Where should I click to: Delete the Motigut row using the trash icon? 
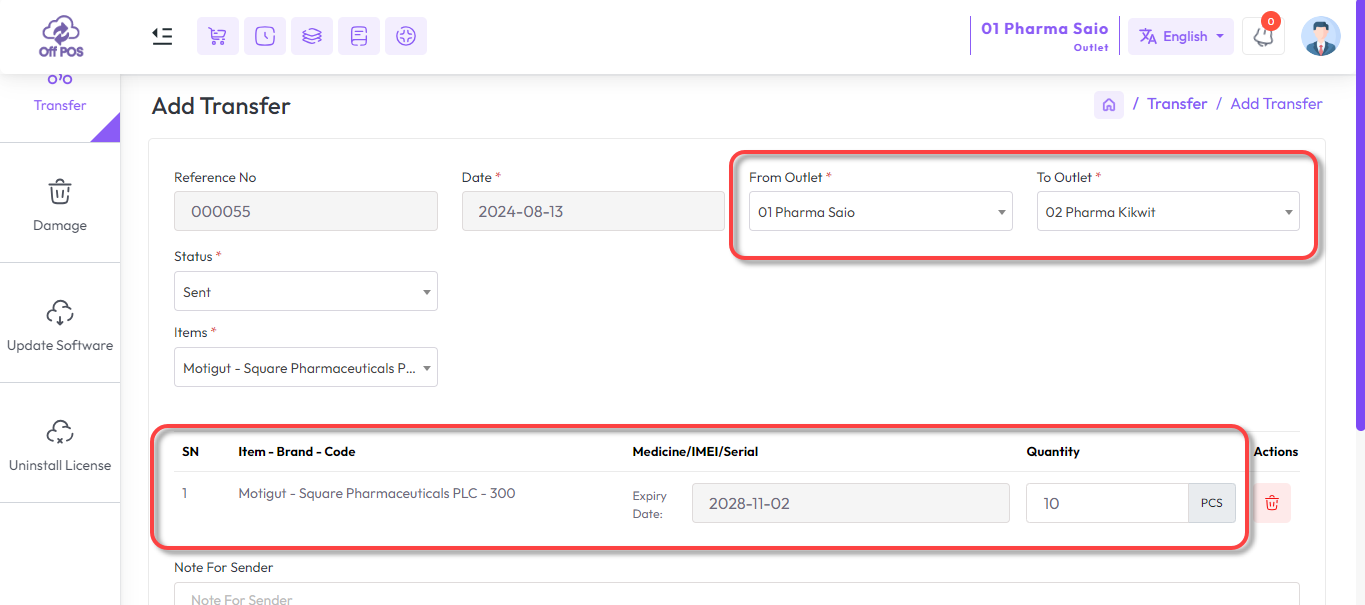[1271, 503]
